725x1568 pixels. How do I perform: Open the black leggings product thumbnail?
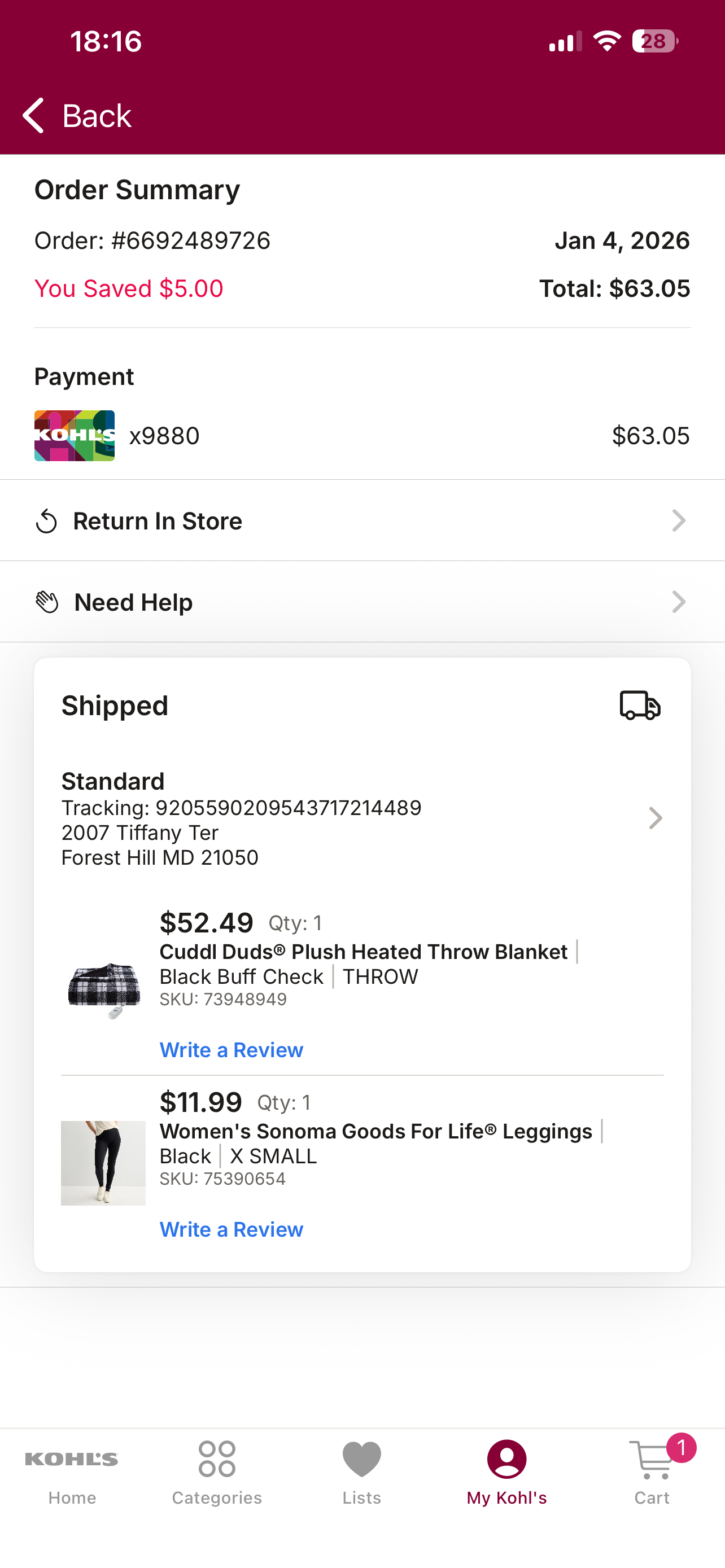click(103, 1163)
